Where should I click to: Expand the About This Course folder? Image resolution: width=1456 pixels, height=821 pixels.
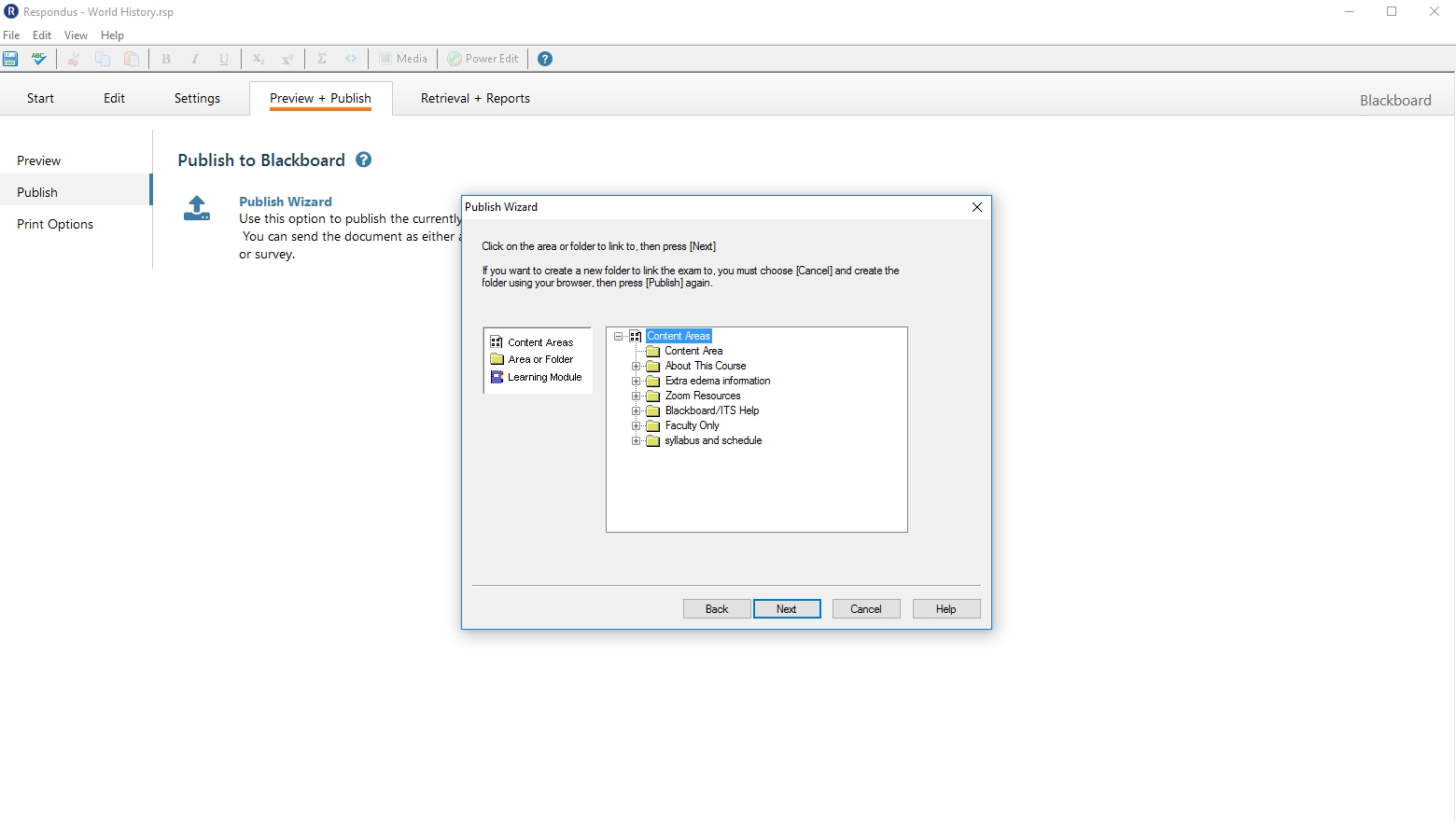[637, 366]
